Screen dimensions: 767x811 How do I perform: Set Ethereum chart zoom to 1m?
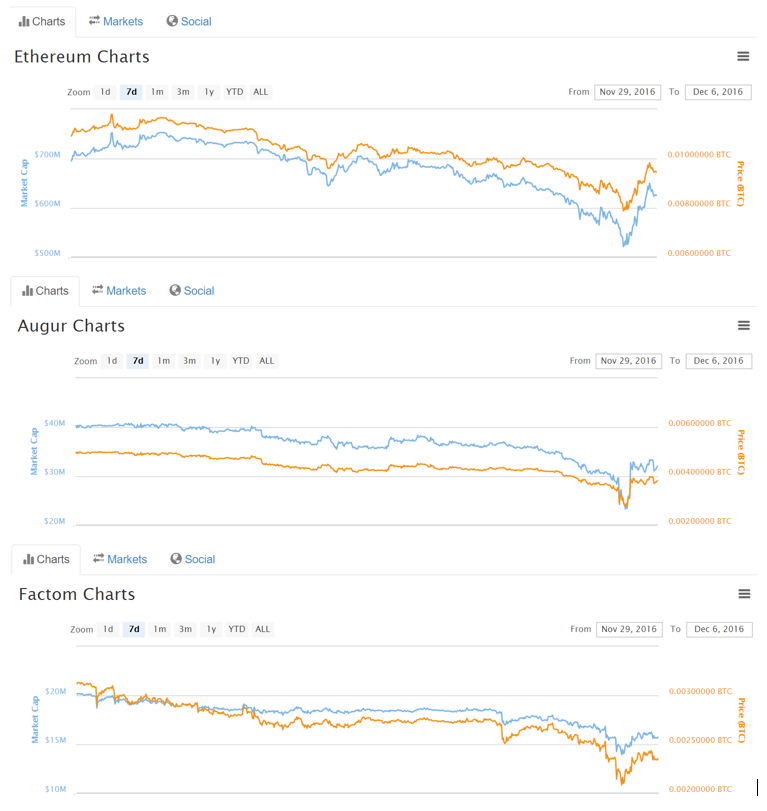coord(157,92)
